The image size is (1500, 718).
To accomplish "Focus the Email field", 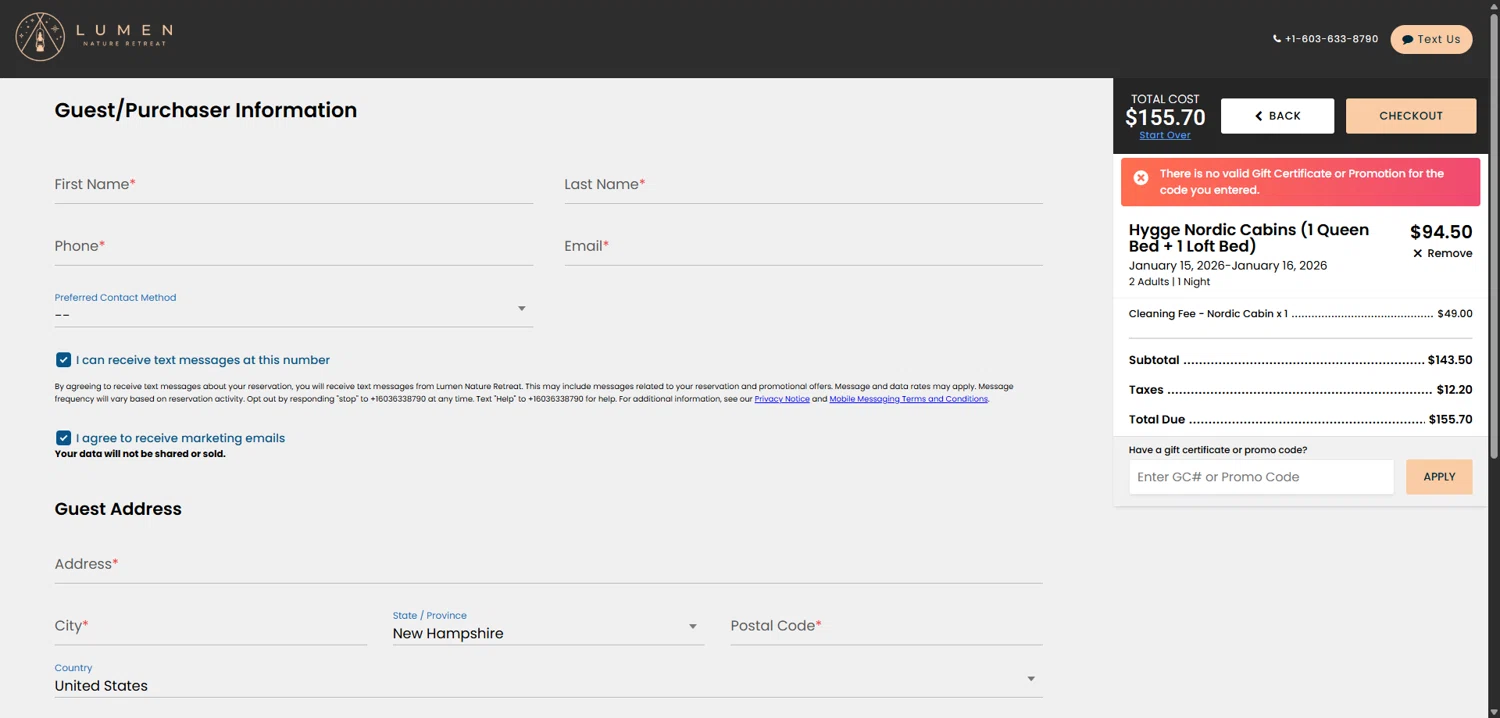I will pos(803,247).
